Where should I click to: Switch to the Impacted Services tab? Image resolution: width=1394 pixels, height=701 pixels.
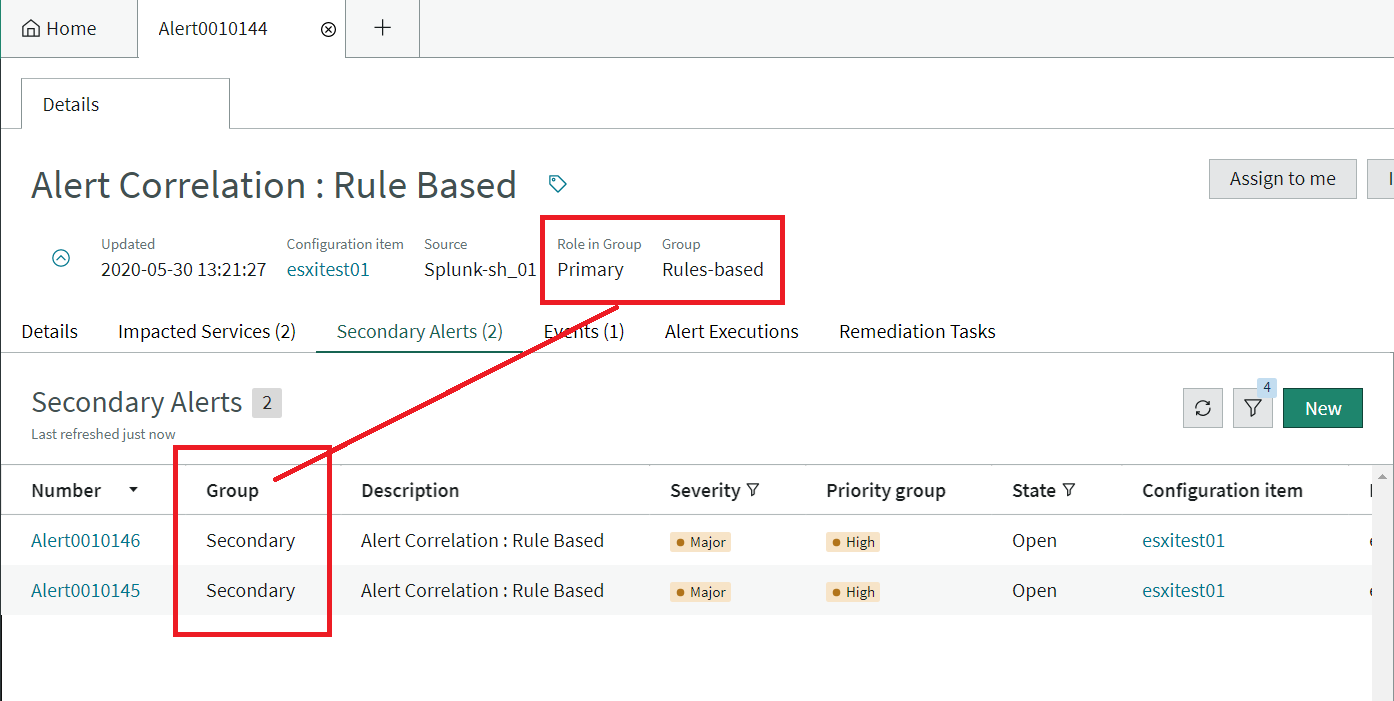click(x=206, y=331)
